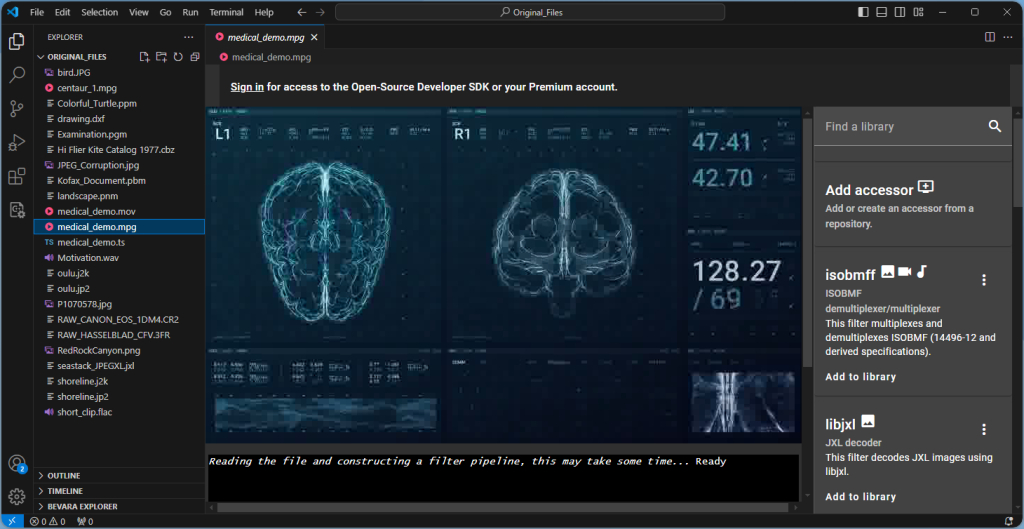Open the Manage gear icon
The width and height of the screenshot is (1024, 529).
17,497
